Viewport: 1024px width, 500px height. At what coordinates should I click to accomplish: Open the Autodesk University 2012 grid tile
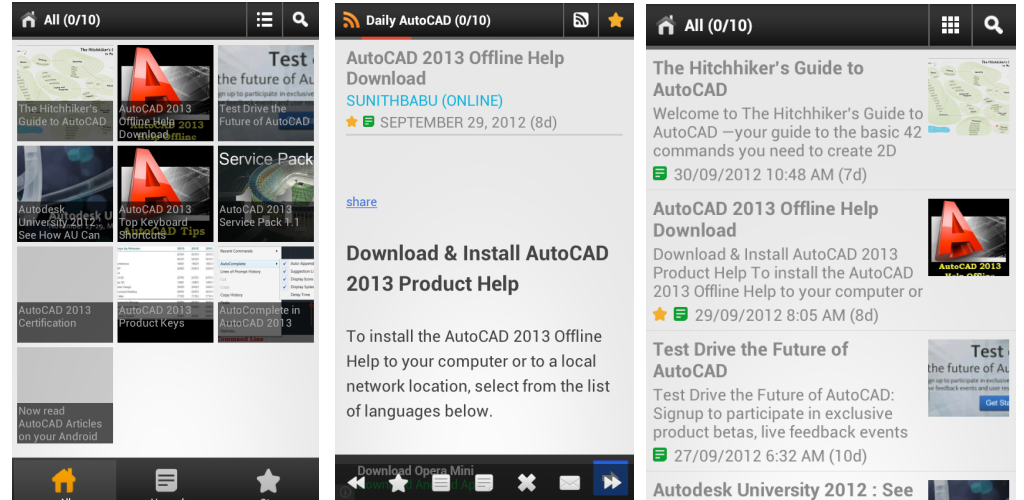click(65, 194)
